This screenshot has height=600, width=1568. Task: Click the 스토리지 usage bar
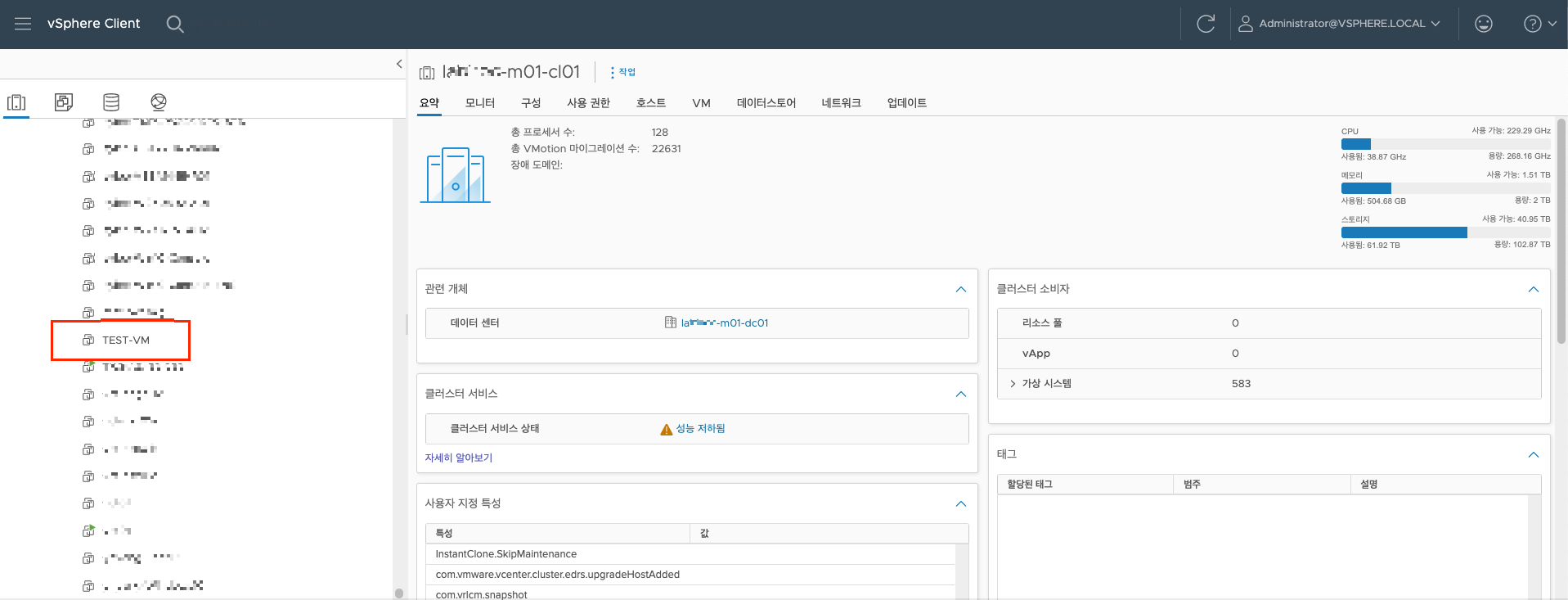tap(1445, 232)
